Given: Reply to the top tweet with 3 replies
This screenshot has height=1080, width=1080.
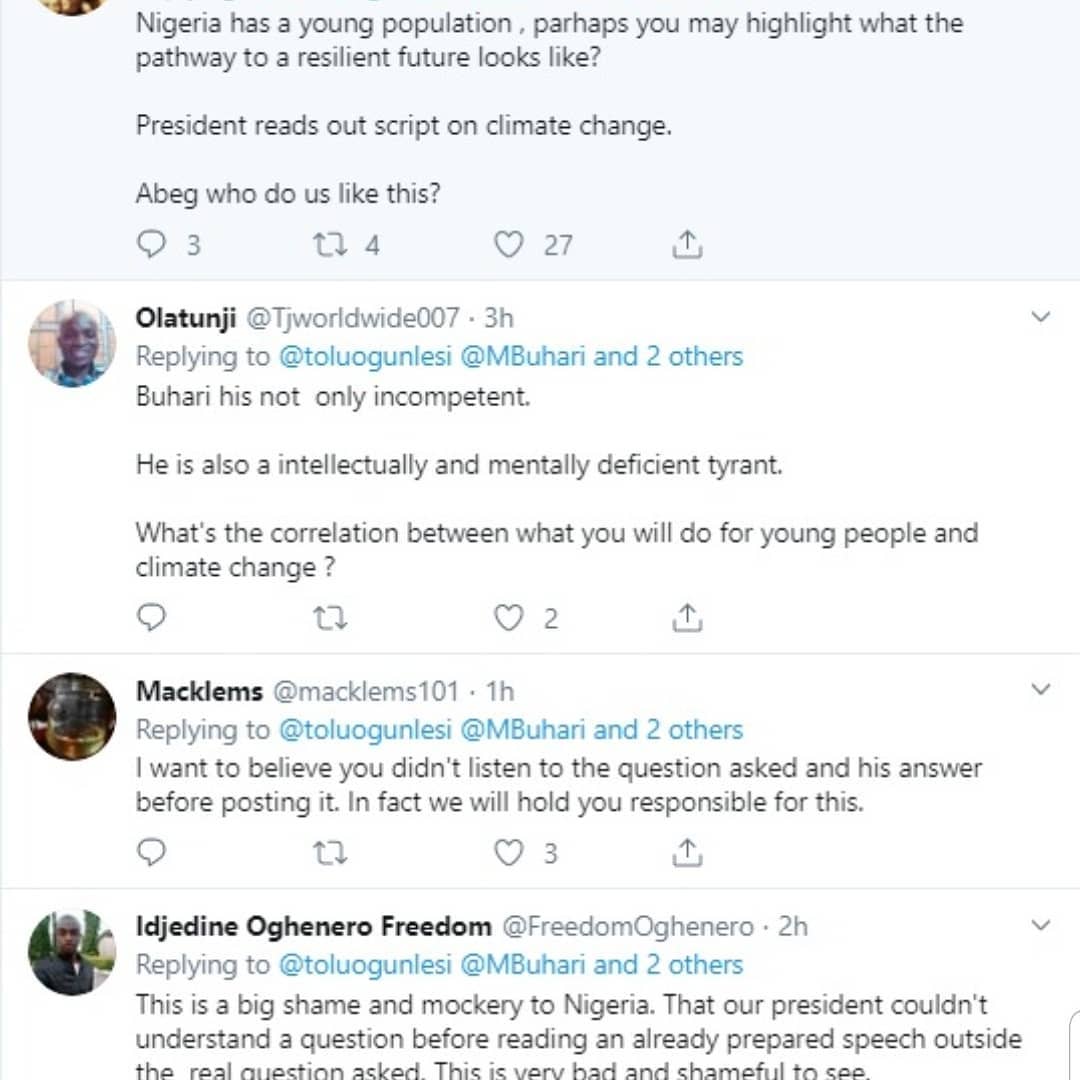Looking at the screenshot, I should pos(151,244).
